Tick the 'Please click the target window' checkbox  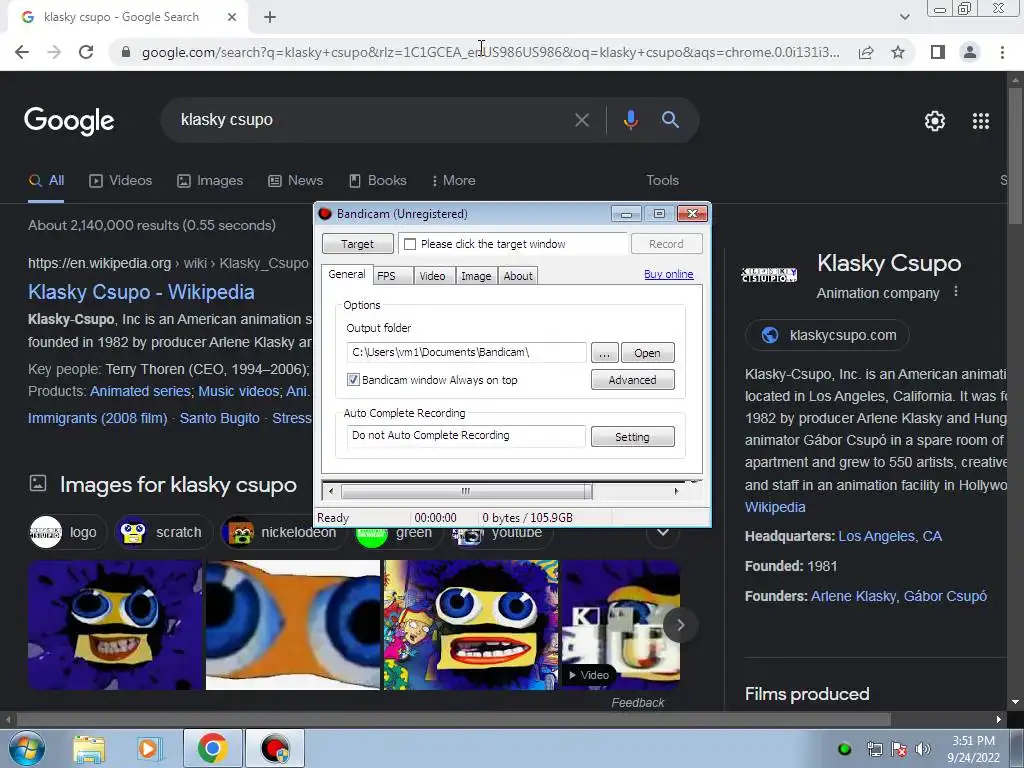coord(410,244)
